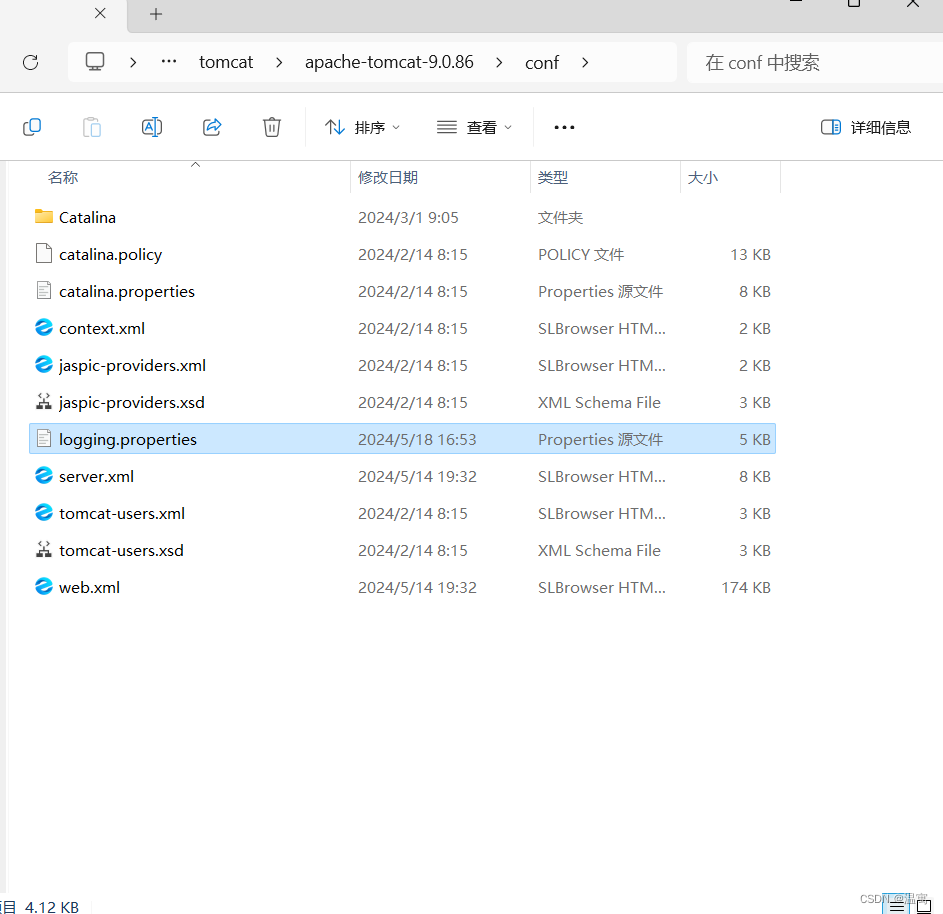
Task: Click the 174 KB size of web.xml
Action: coord(746,587)
